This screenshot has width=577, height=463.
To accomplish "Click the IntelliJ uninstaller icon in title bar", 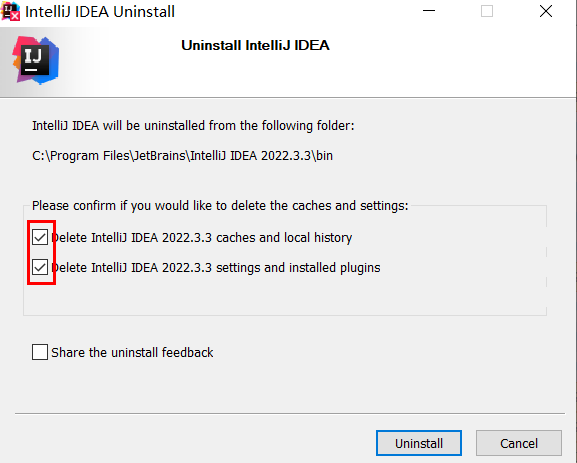I will tap(11, 11).
